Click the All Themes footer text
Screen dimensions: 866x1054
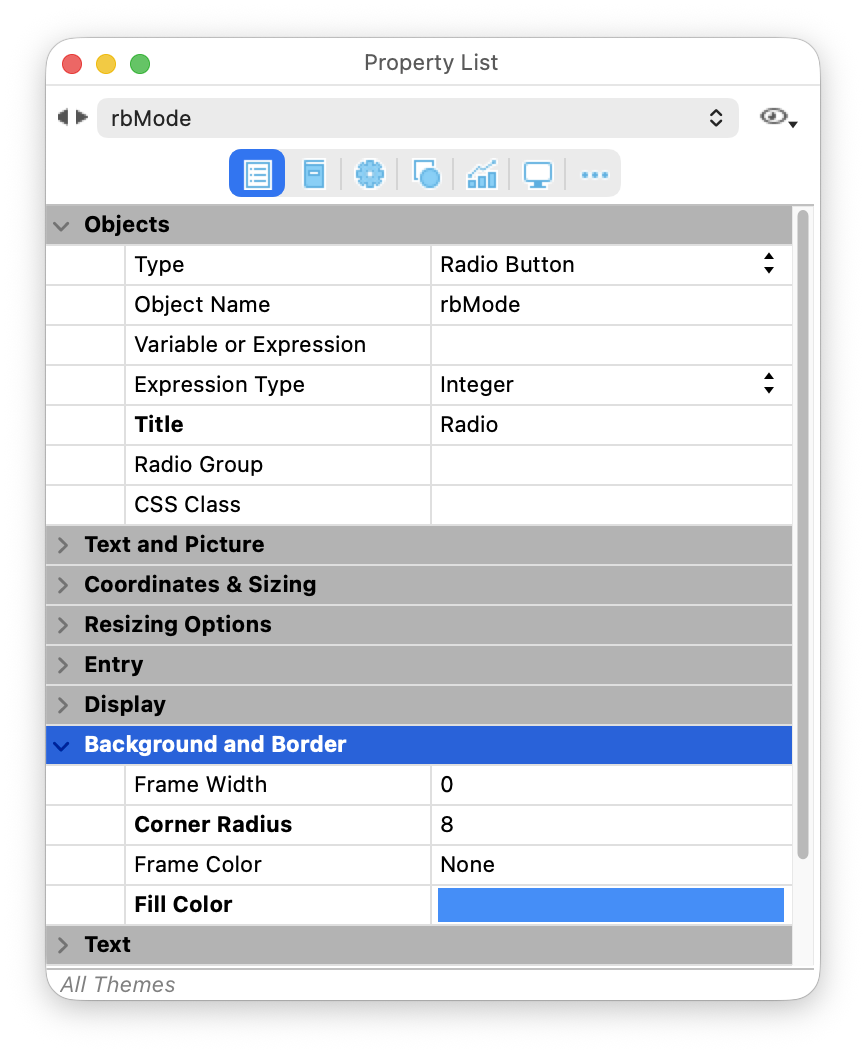(118, 985)
